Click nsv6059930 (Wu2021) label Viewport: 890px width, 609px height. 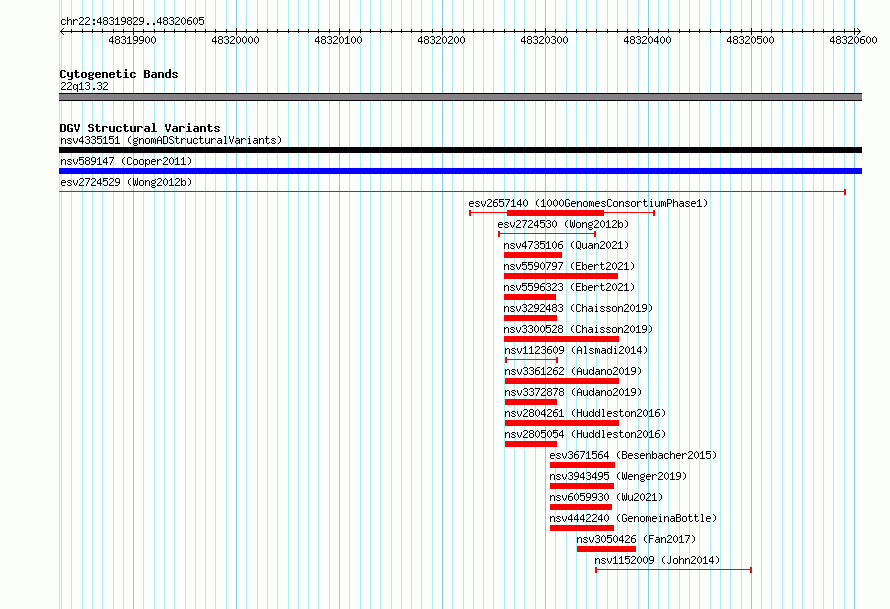click(606, 497)
